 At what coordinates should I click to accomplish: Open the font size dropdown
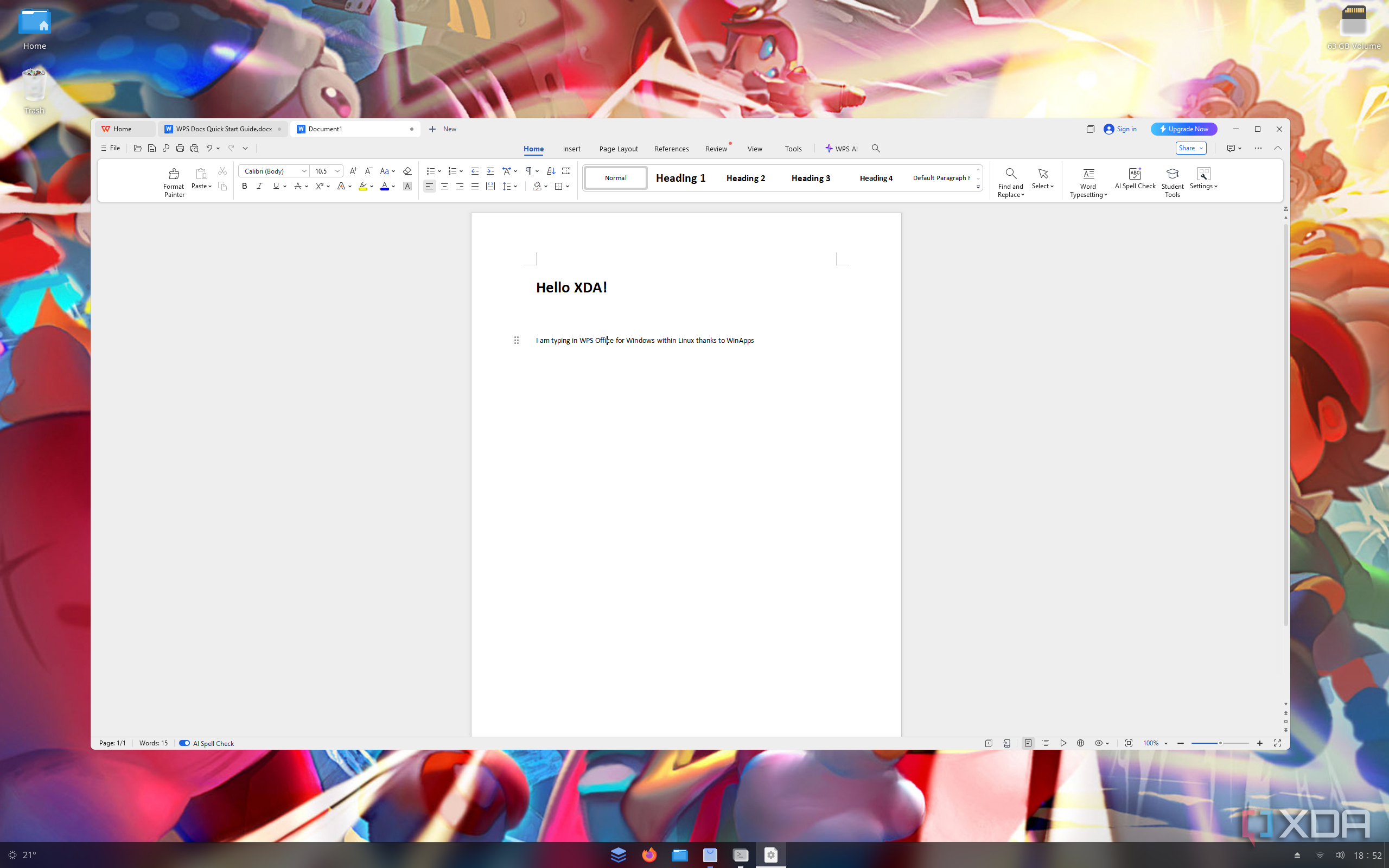(x=336, y=170)
